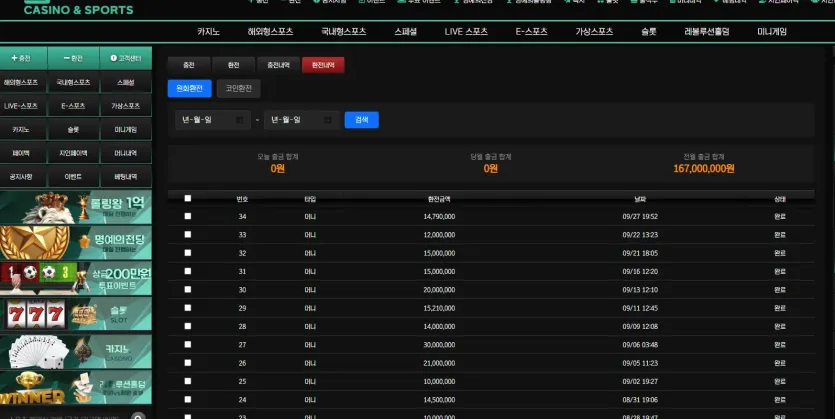This screenshot has width=835, height=419.
Task: Click sidebar 이벤트 button
Action: click(73, 176)
